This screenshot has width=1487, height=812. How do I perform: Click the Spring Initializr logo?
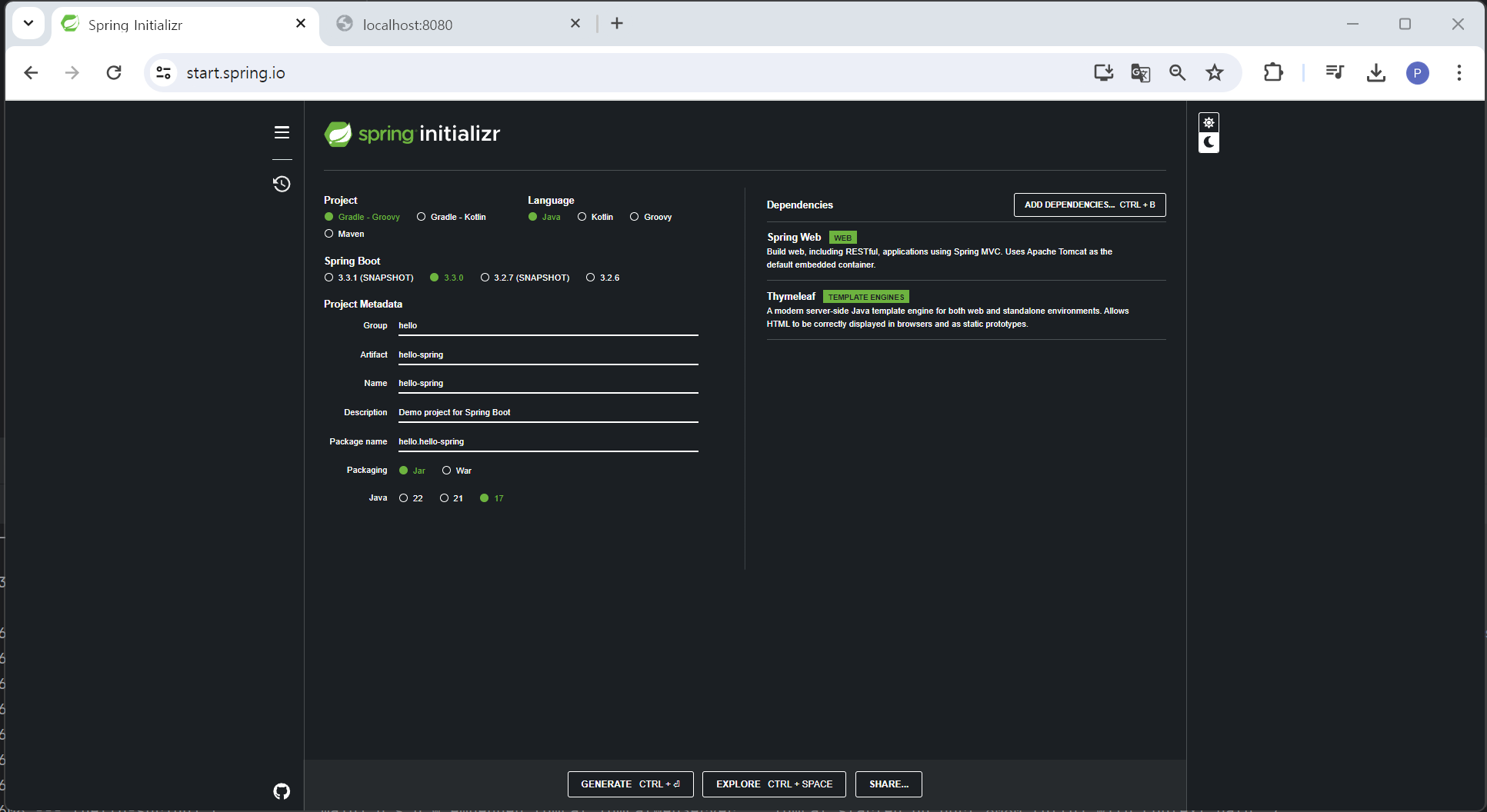pos(412,134)
